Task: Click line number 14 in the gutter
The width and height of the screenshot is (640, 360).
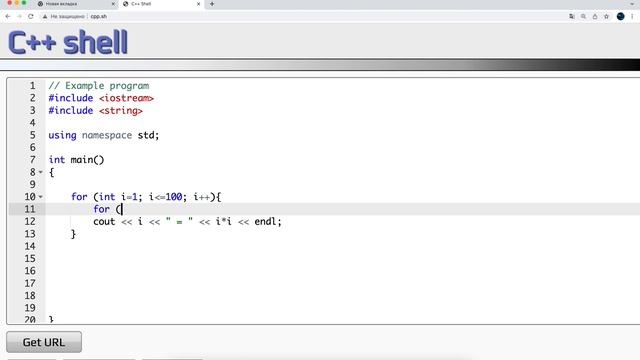Action: point(30,246)
